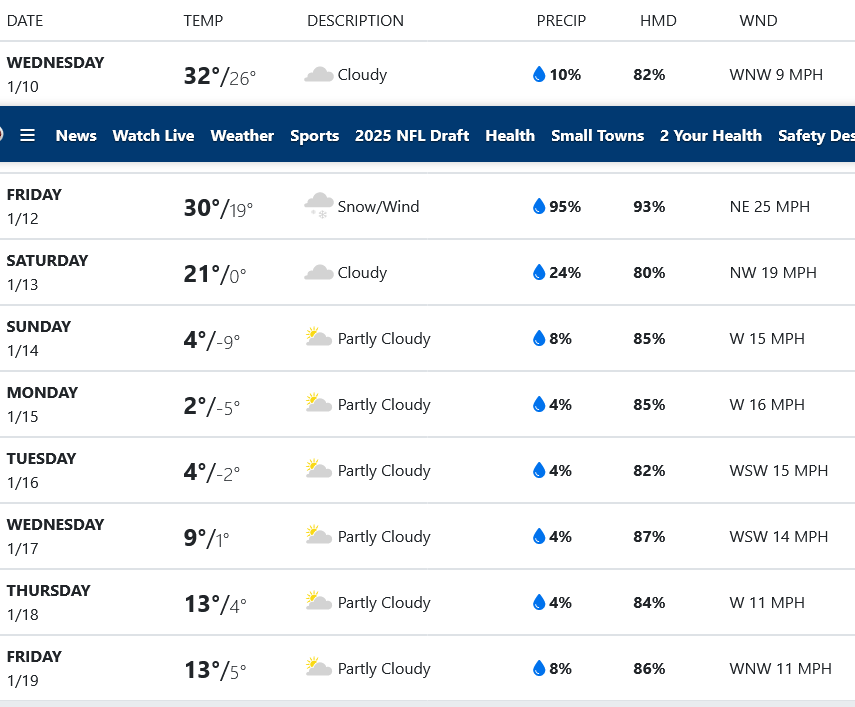855x707 pixels.
Task: Click the Wednesday 1/17 temperature 9°/1°
Action: 206,538
